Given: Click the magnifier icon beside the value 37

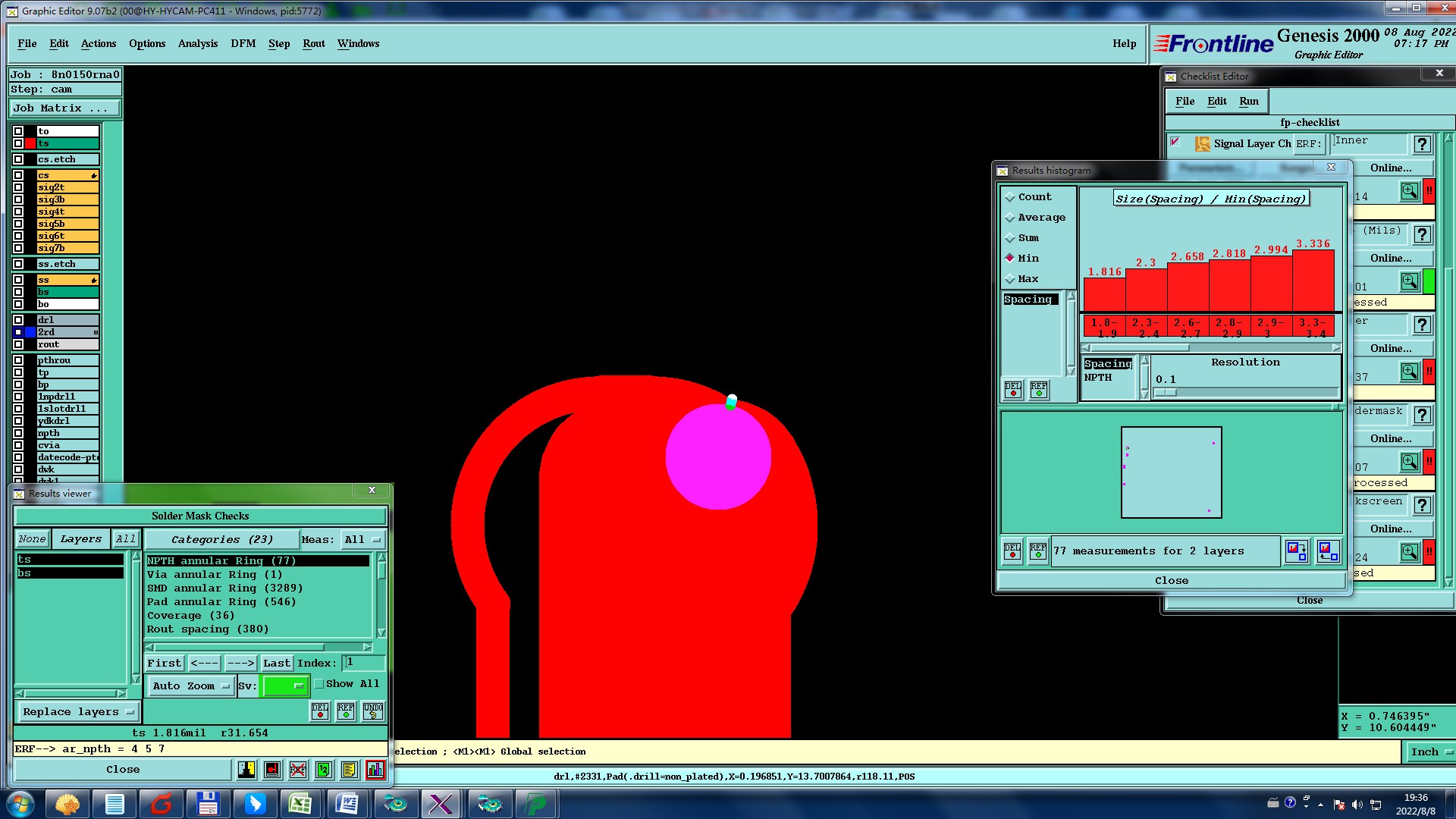Looking at the screenshot, I should click(1409, 372).
